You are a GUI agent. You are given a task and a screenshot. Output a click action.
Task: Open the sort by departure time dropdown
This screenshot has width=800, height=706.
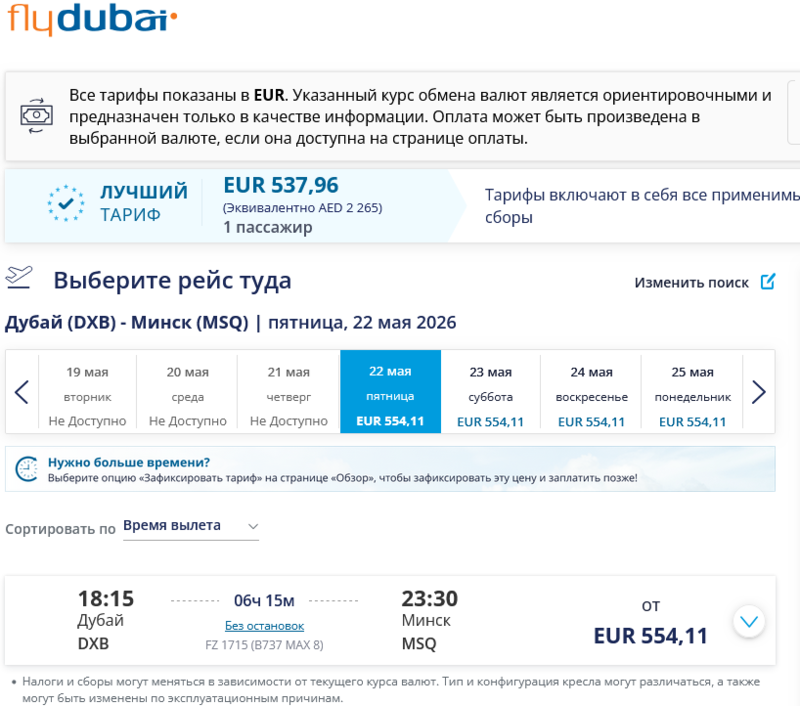(x=190, y=526)
